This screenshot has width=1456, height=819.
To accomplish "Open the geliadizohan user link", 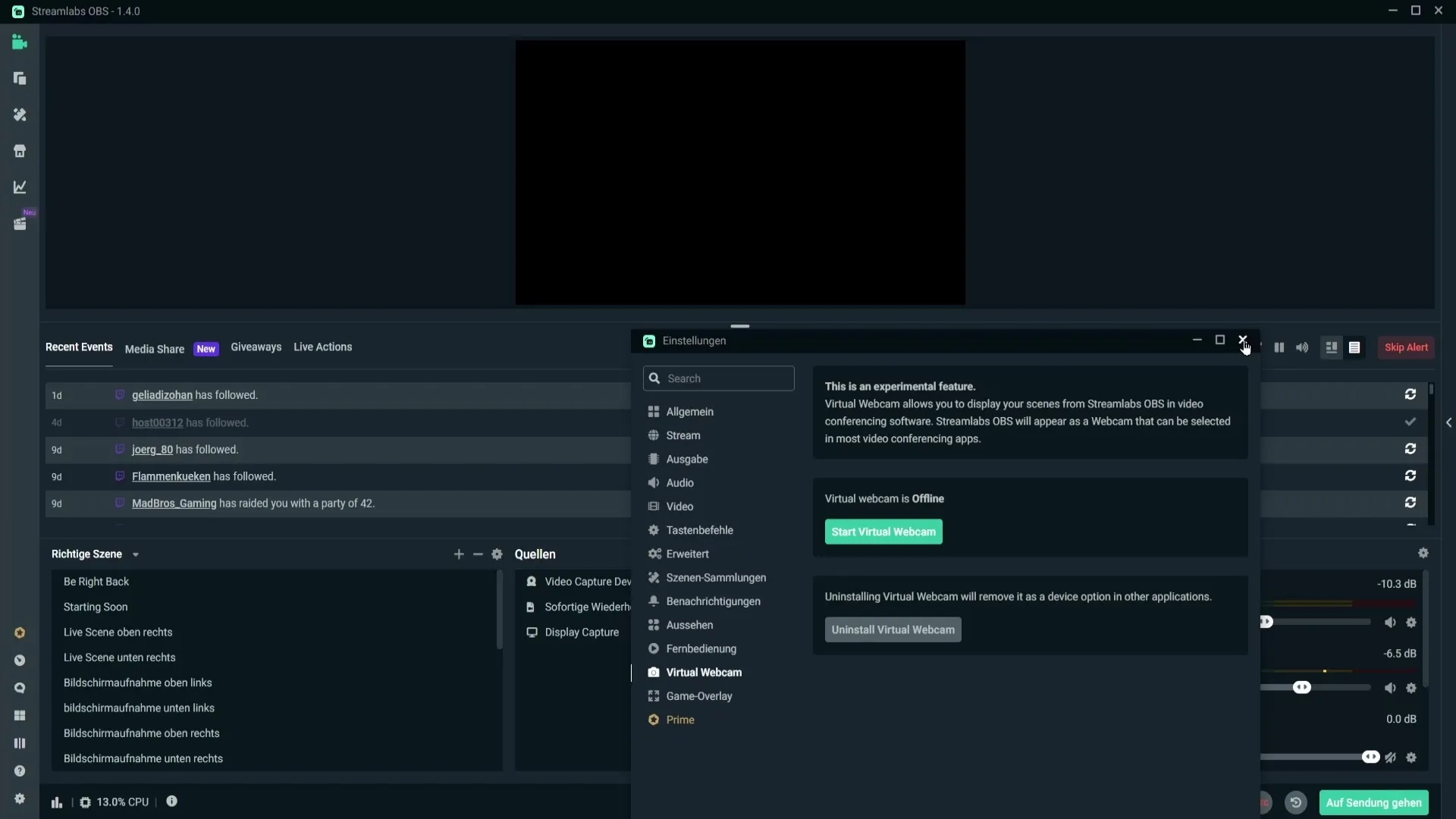I will pos(162,395).
